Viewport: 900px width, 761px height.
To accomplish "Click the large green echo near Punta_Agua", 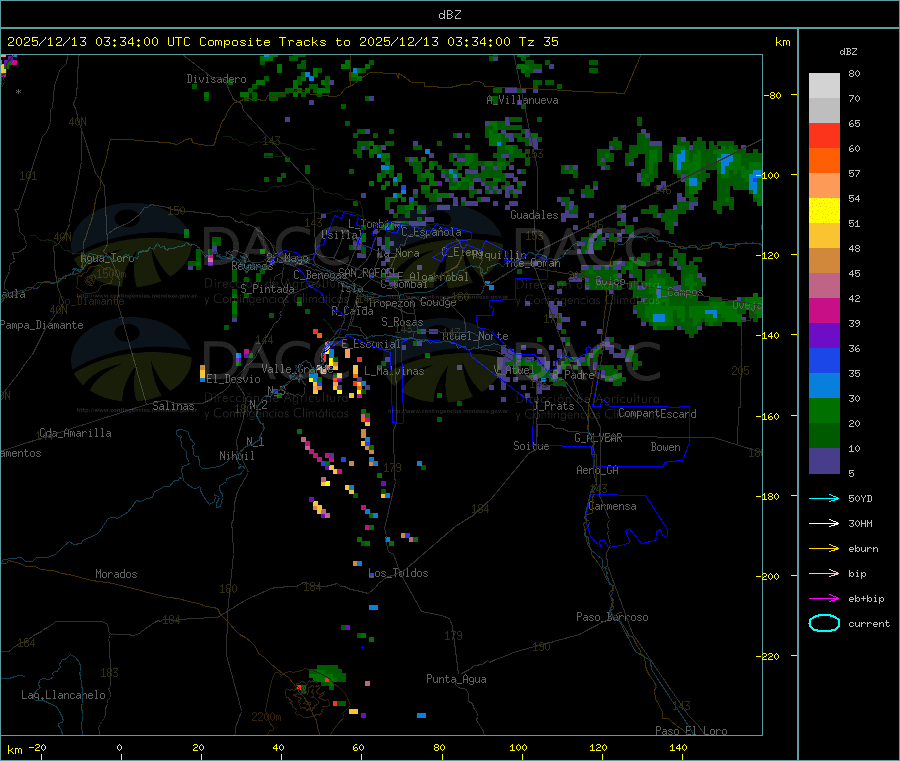I will pyautogui.click(x=328, y=674).
